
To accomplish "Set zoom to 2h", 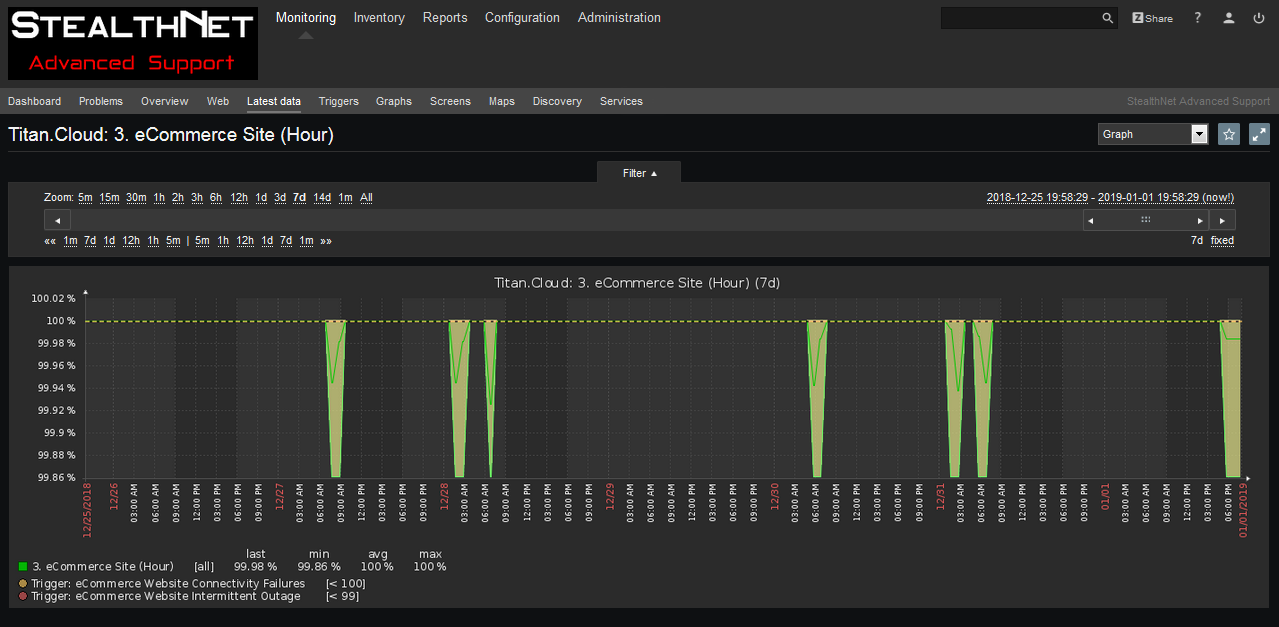I will coord(178,198).
